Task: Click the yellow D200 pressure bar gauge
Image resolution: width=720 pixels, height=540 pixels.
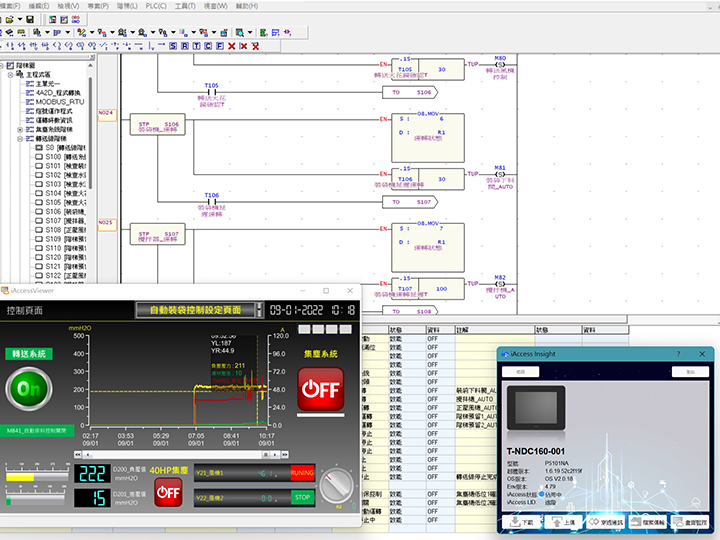Action: 37,477
